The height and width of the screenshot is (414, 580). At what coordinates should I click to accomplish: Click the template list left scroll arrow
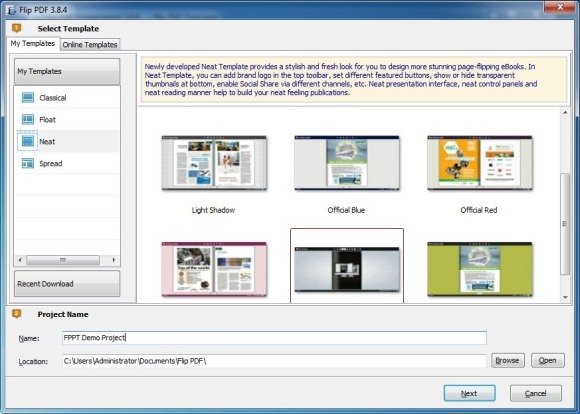click(x=20, y=260)
